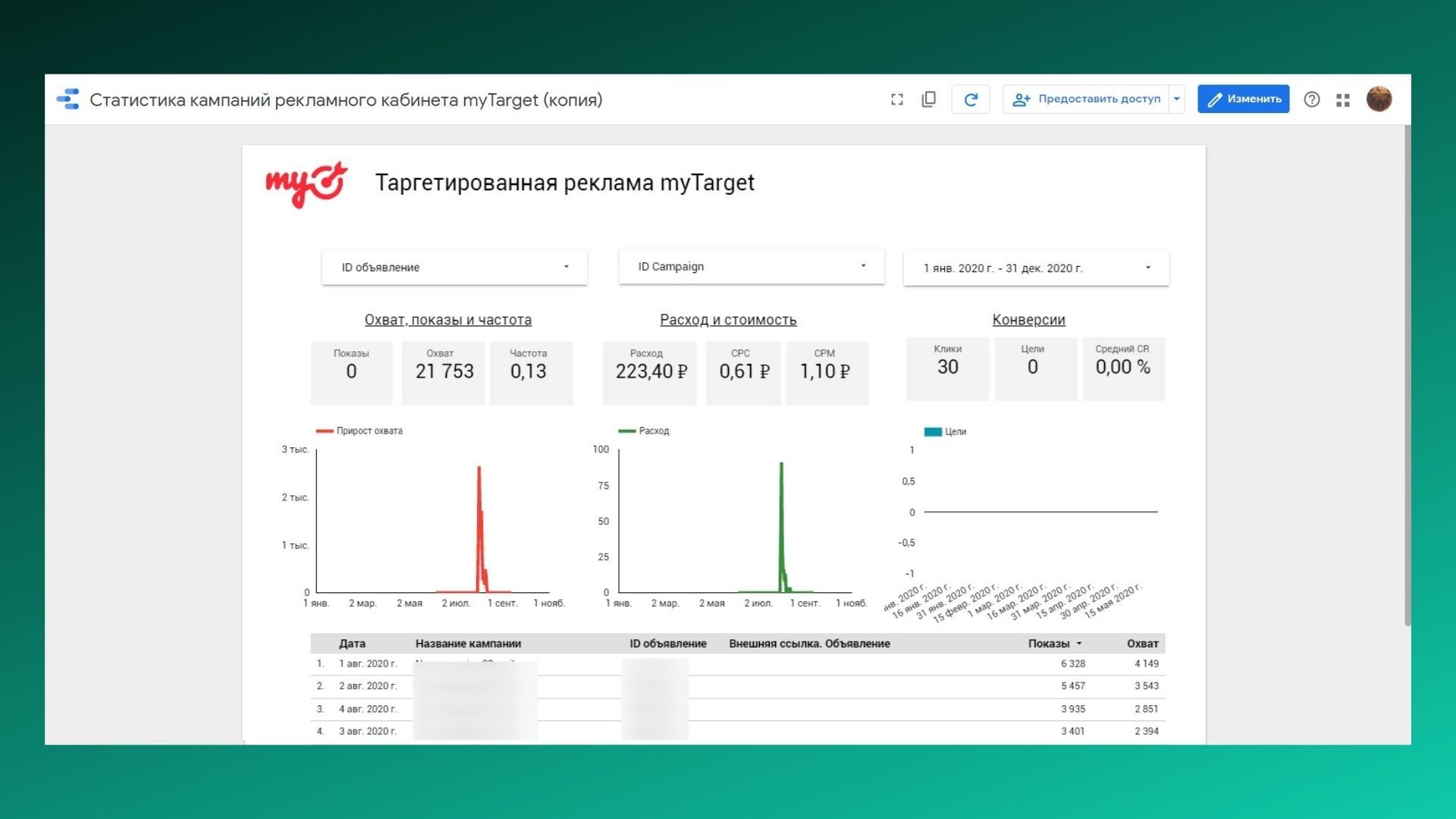Click the Дата column header
Viewport: 1456px width, 819px height.
coord(352,644)
